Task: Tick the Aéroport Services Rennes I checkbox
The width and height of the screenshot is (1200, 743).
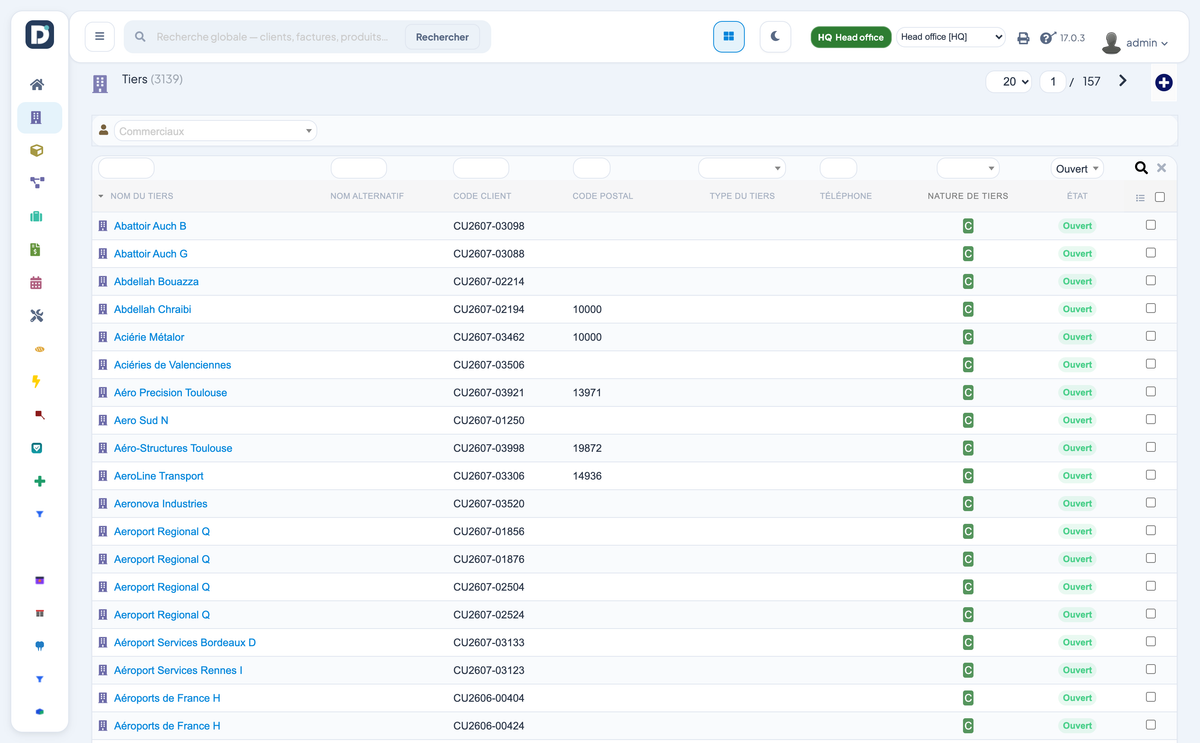Action: pos(1151,669)
